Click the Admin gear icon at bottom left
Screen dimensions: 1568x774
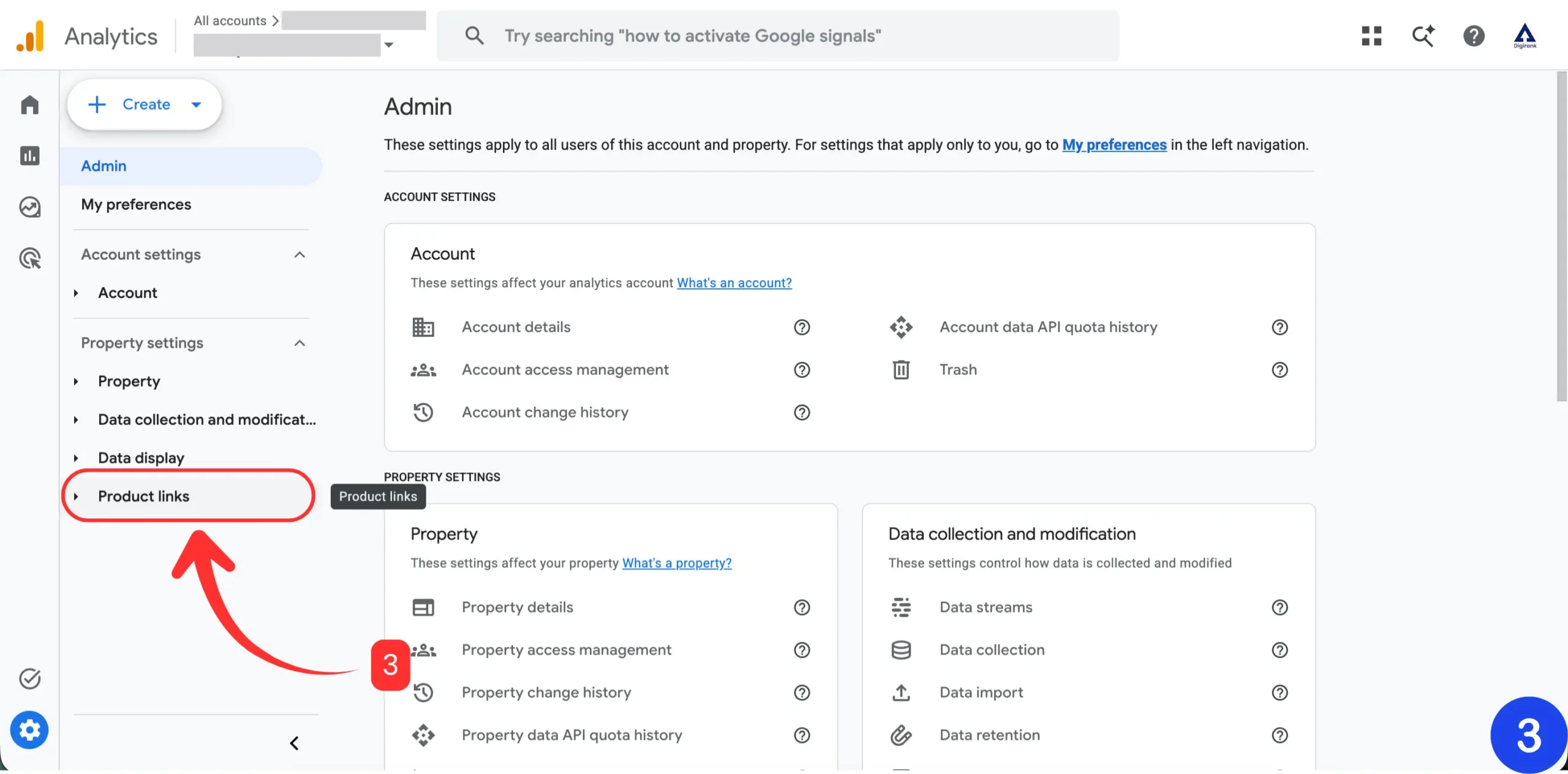(x=29, y=729)
